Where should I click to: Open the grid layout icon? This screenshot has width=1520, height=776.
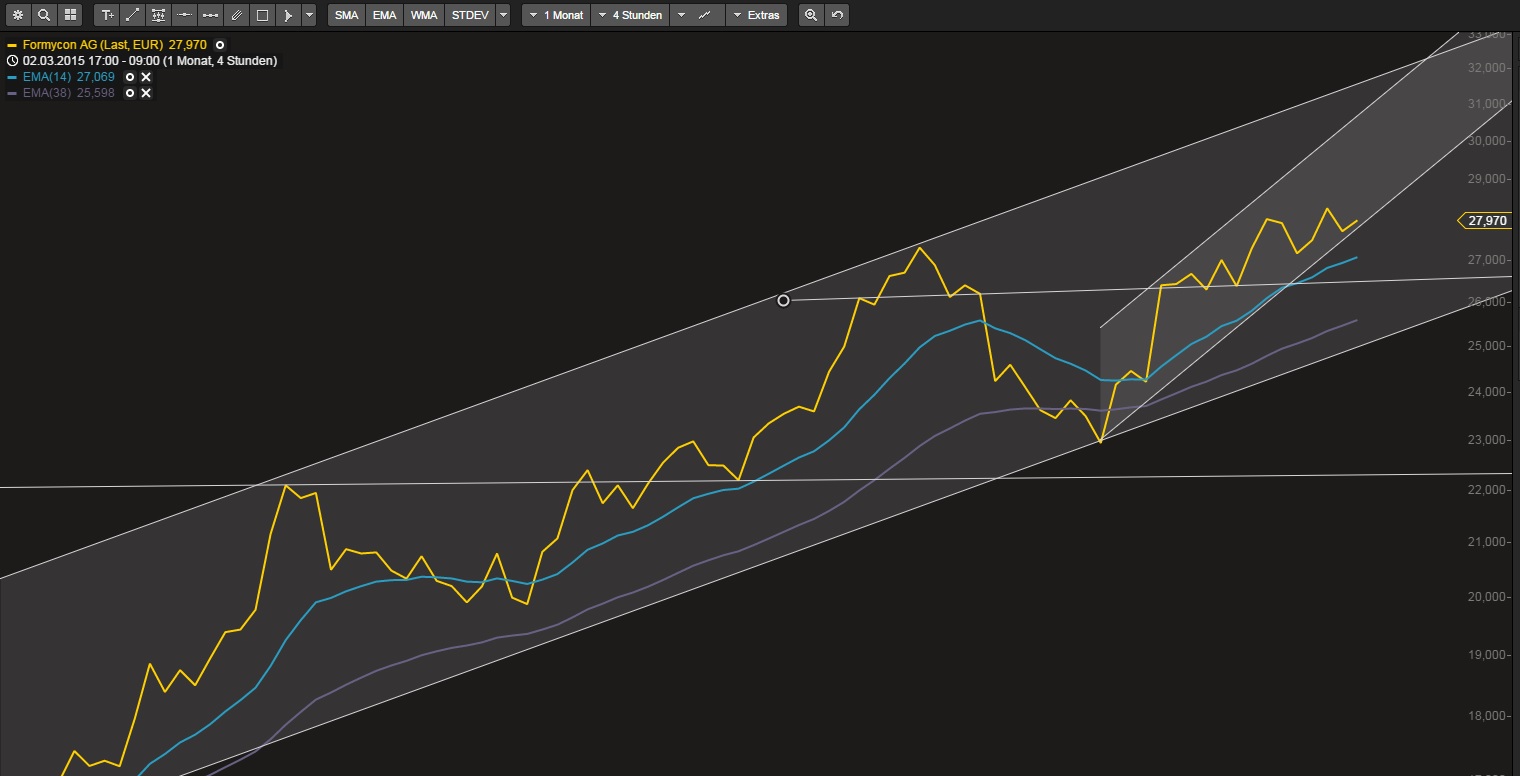click(70, 15)
